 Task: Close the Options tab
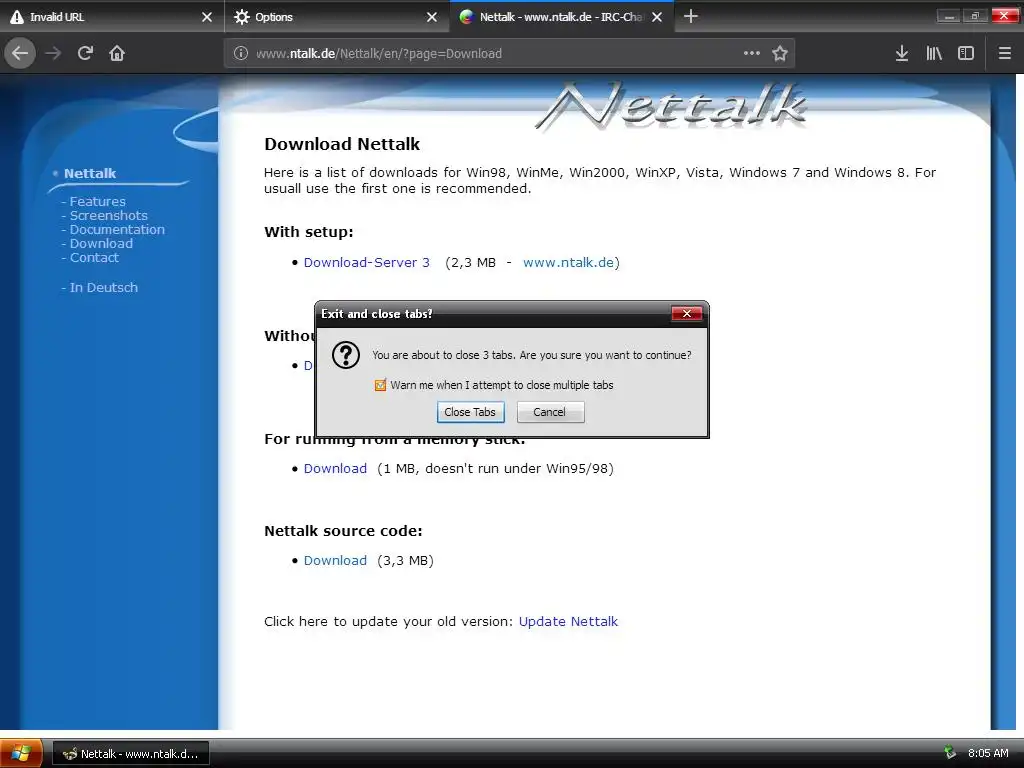pyautogui.click(x=432, y=17)
